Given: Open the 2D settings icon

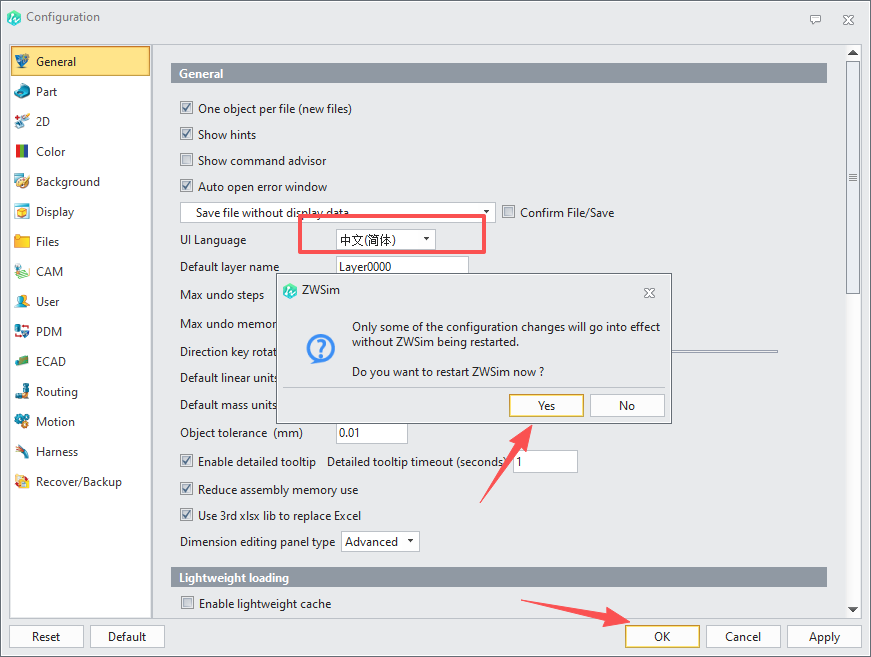Looking at the screenshot, I should click(22, 122).
